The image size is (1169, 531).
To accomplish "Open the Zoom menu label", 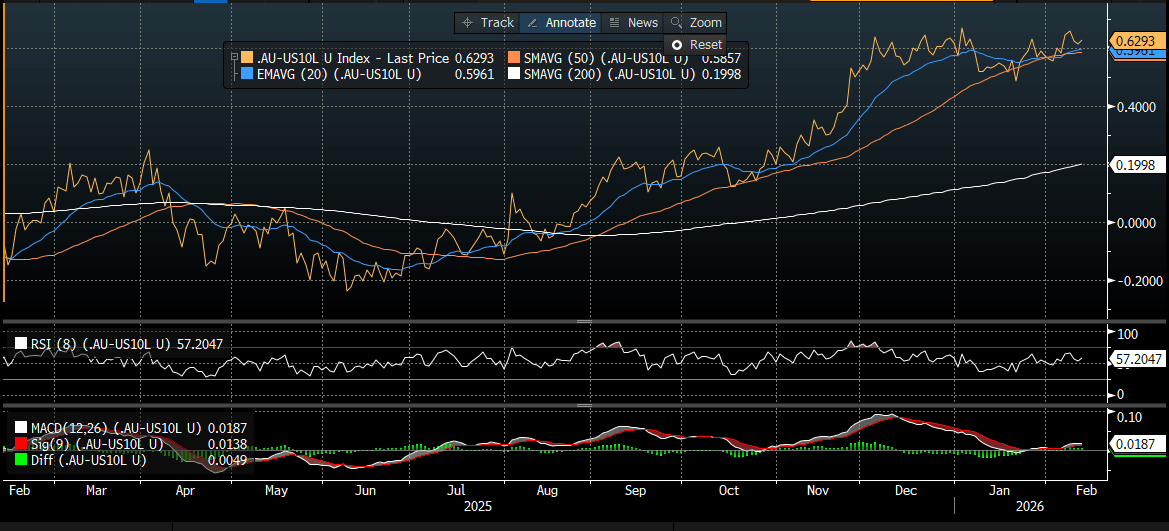I will coord(705,23).
